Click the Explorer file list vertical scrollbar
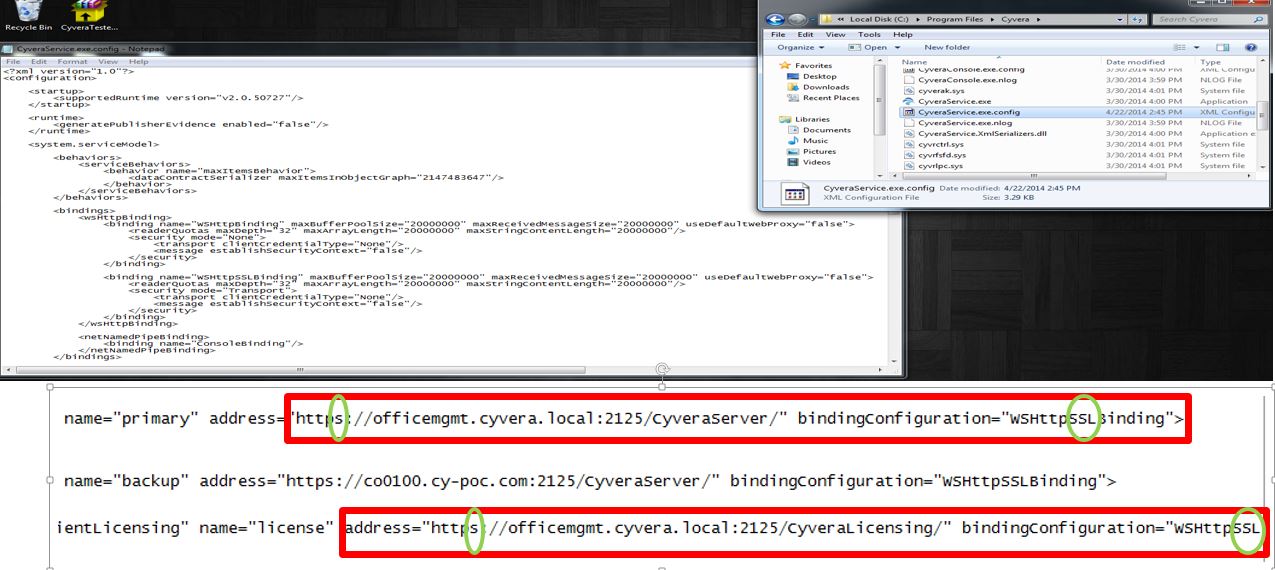Viewport: 1275px width, 570px height. tap(1261, 118)
